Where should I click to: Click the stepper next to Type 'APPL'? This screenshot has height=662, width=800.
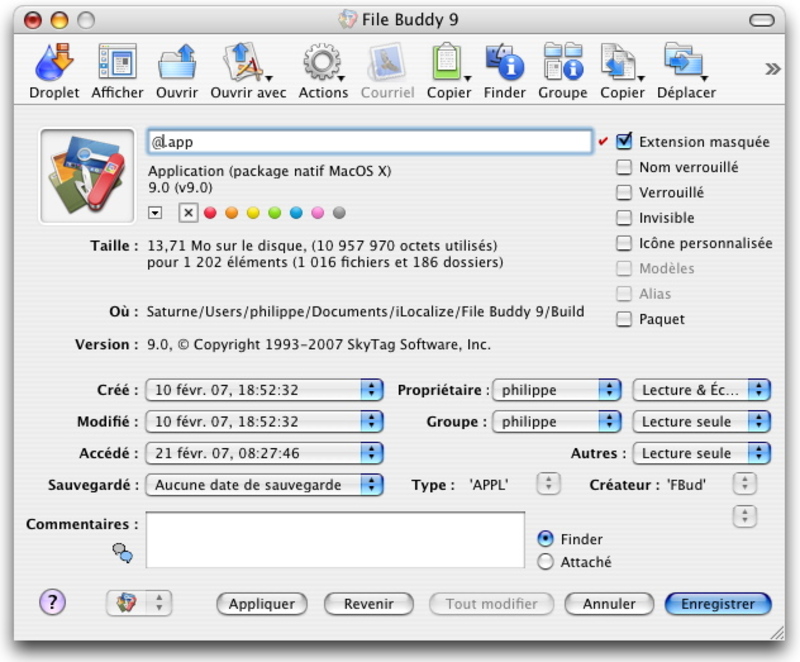tap(548, 483)
